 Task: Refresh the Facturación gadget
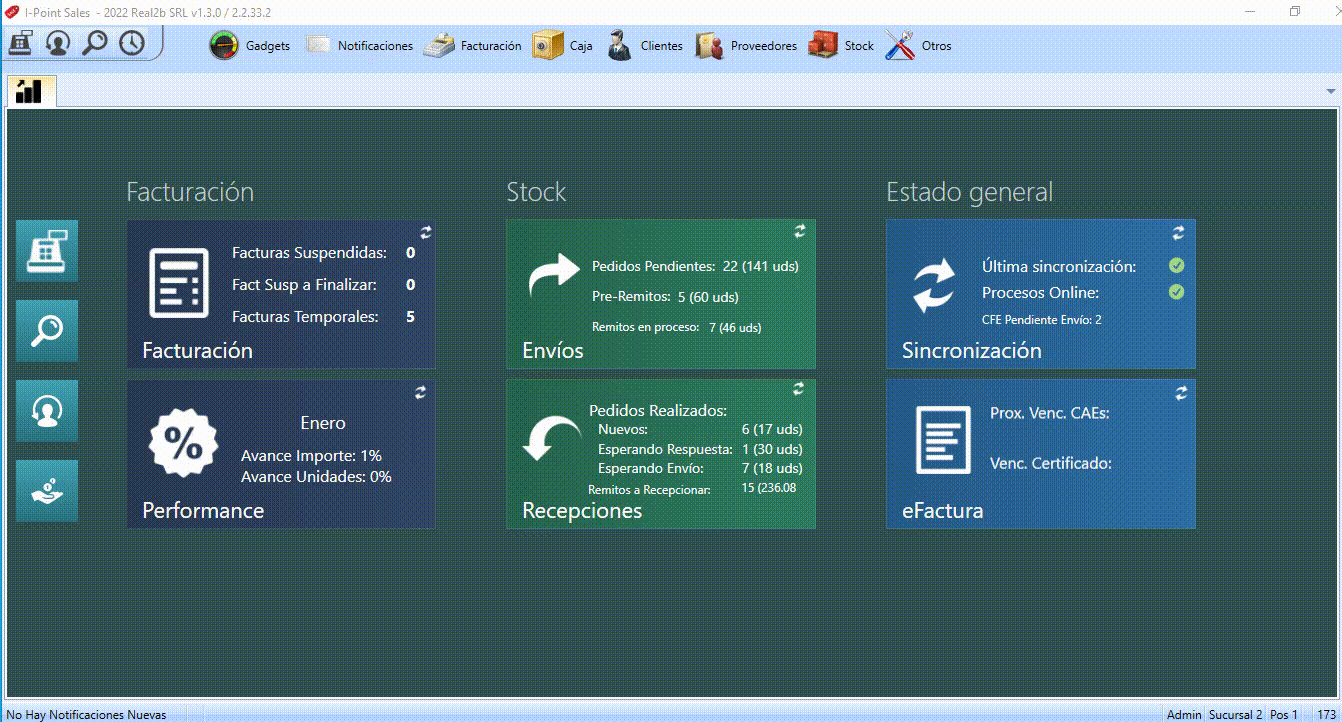[x=425, y=232]
